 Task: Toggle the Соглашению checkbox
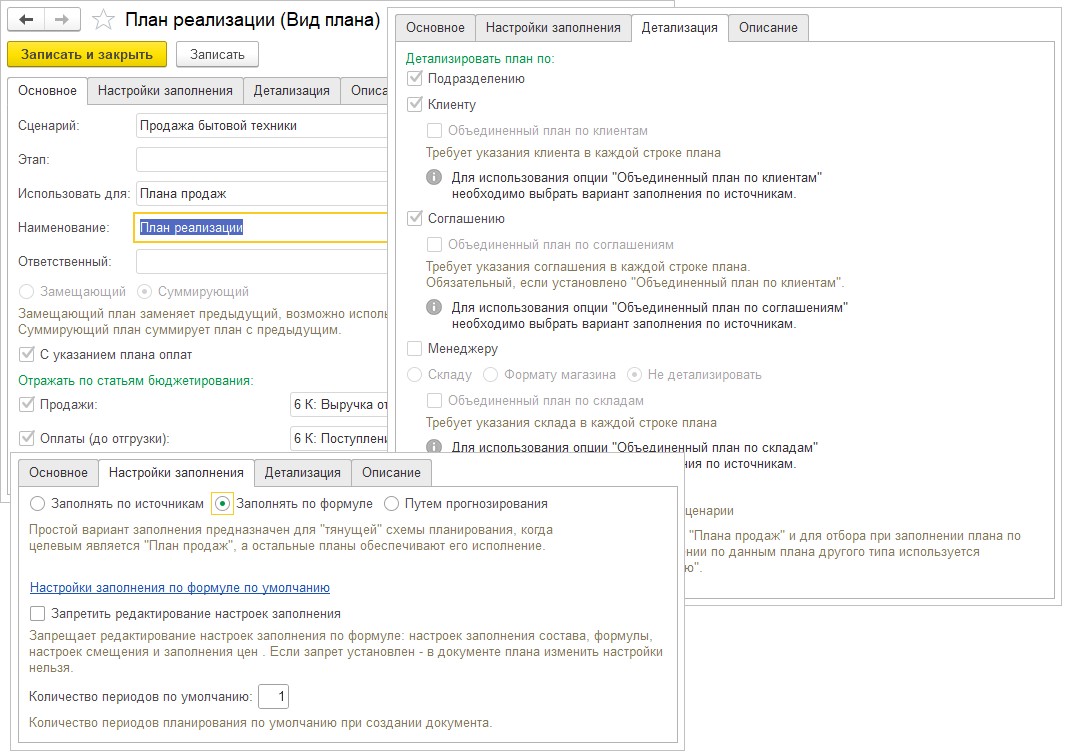tap(414, 218)
